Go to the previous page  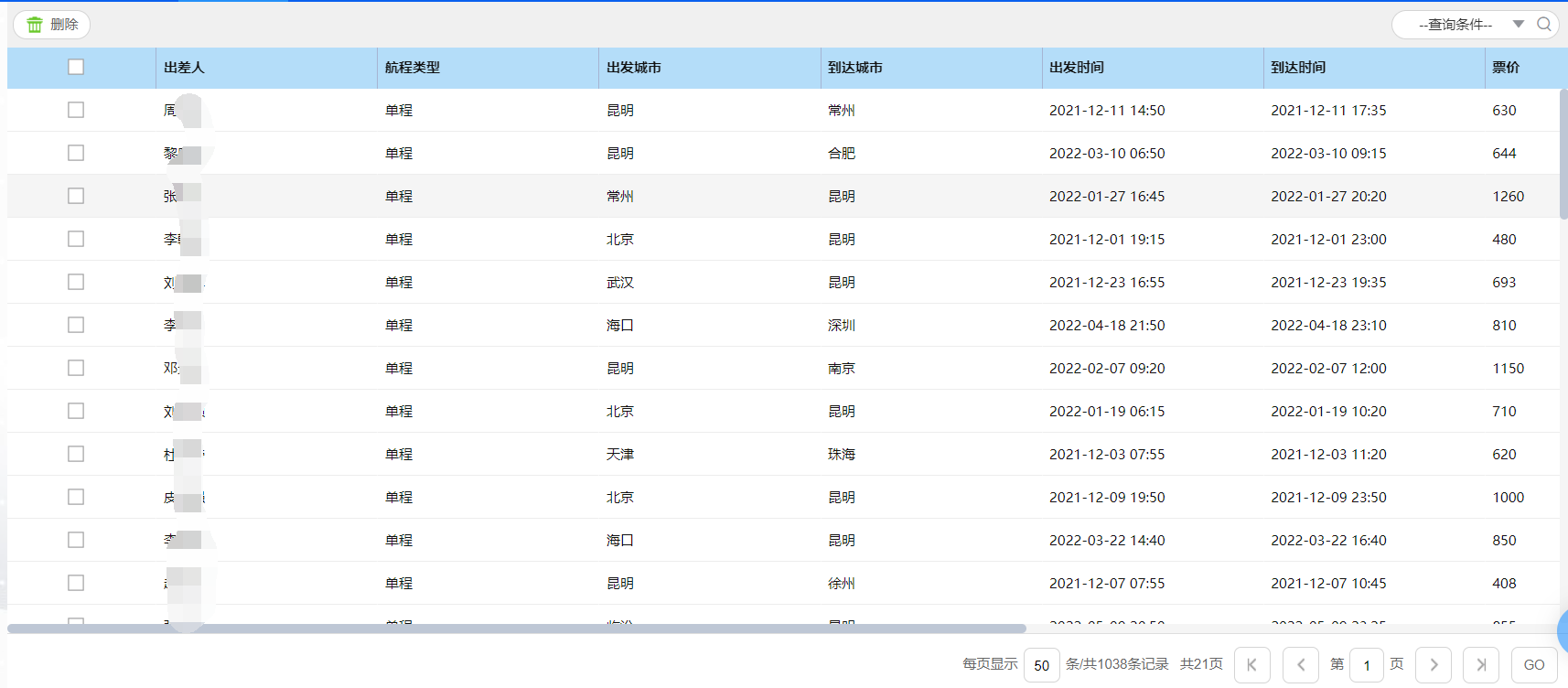pos(1300,665)
